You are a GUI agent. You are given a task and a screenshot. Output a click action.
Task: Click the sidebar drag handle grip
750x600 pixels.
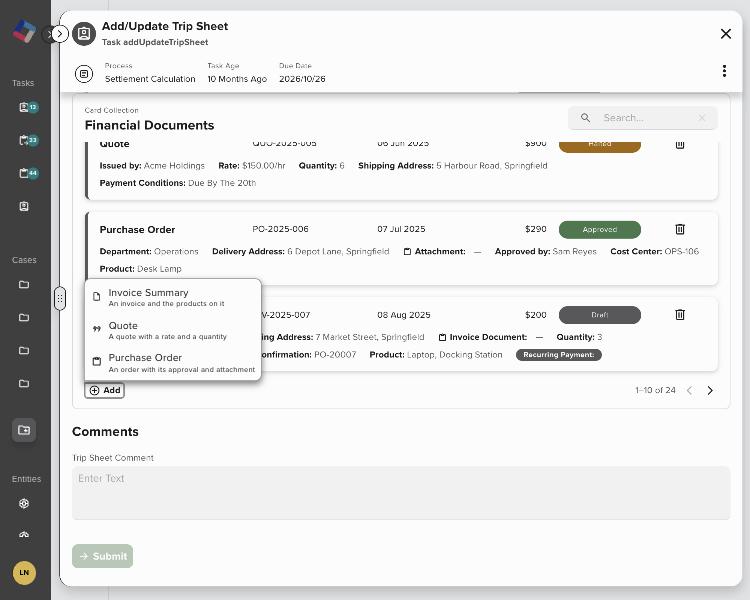(60, 299)
